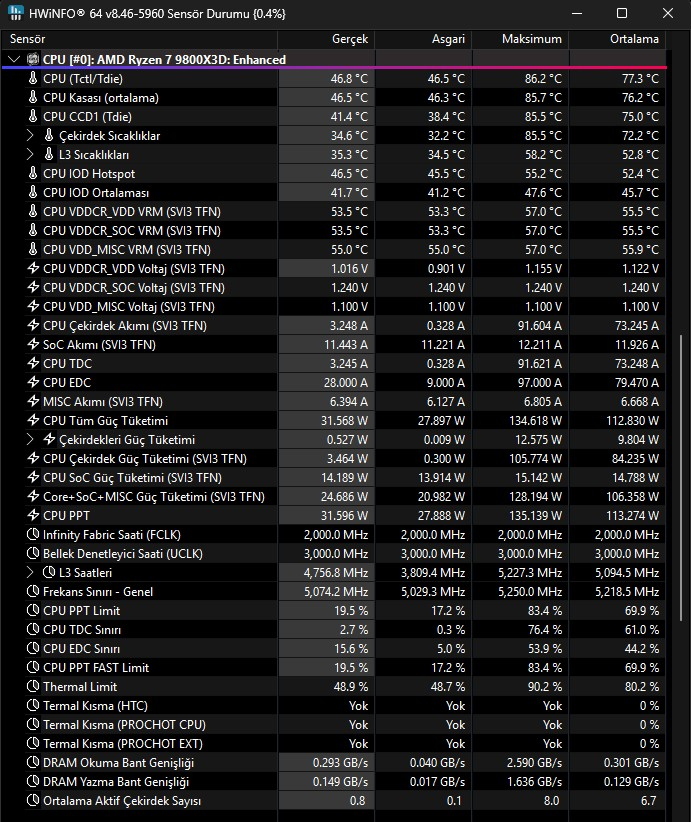Viewport: 691px width, 822px height.
Task: Expand the Çekirdekleri Güç Tüketimi row
Action: pyautogui.click(x=30, y=439)
